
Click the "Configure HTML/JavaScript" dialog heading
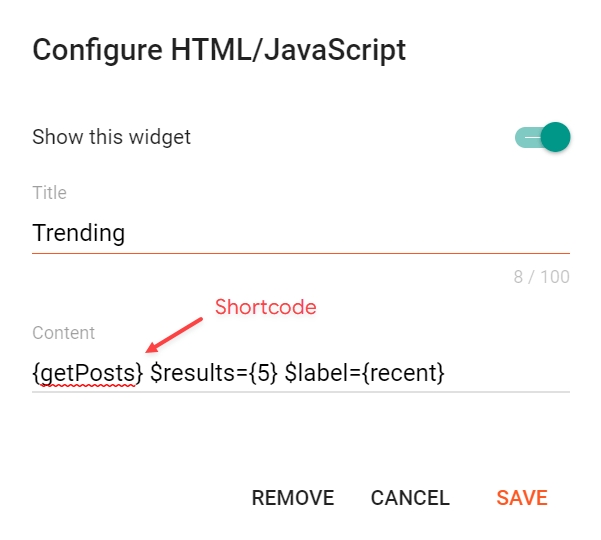[x=219, y=51]
